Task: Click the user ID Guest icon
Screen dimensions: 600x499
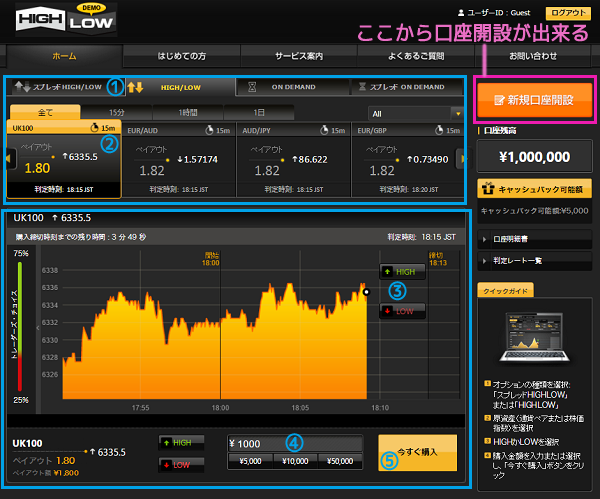Action: tap(461, 13)
